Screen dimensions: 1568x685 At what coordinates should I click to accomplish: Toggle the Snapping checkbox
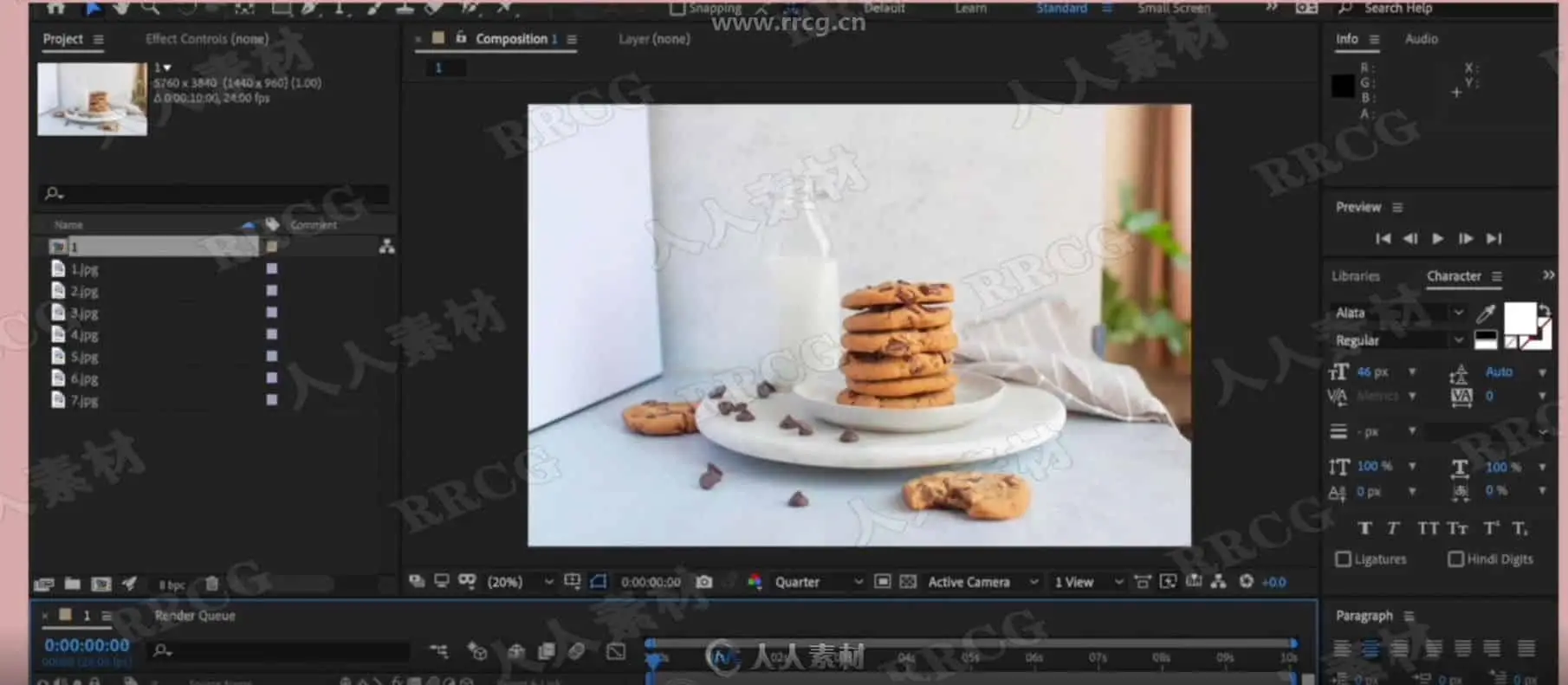(x=677, y=9)
